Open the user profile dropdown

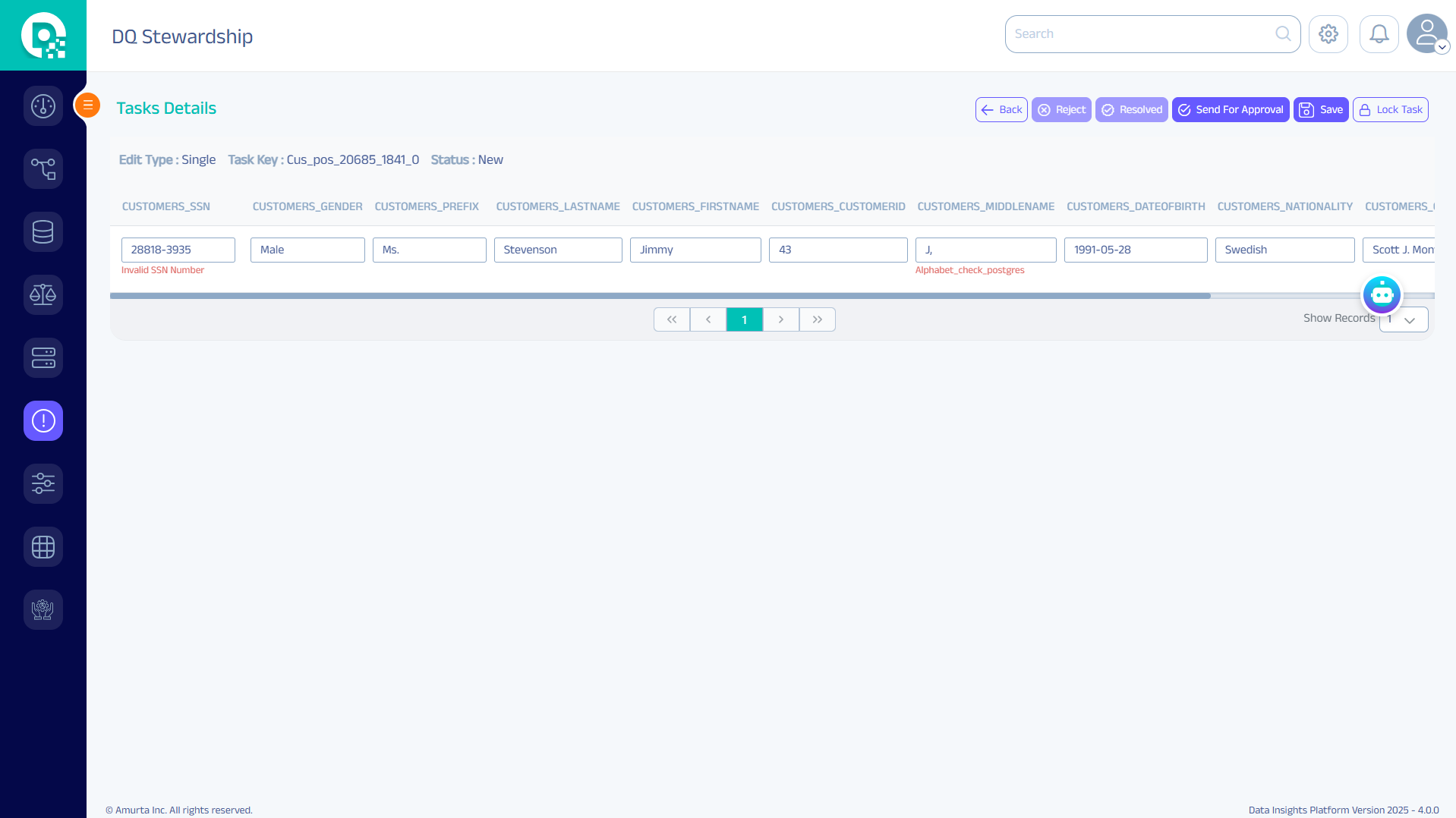pos(1427,34)
